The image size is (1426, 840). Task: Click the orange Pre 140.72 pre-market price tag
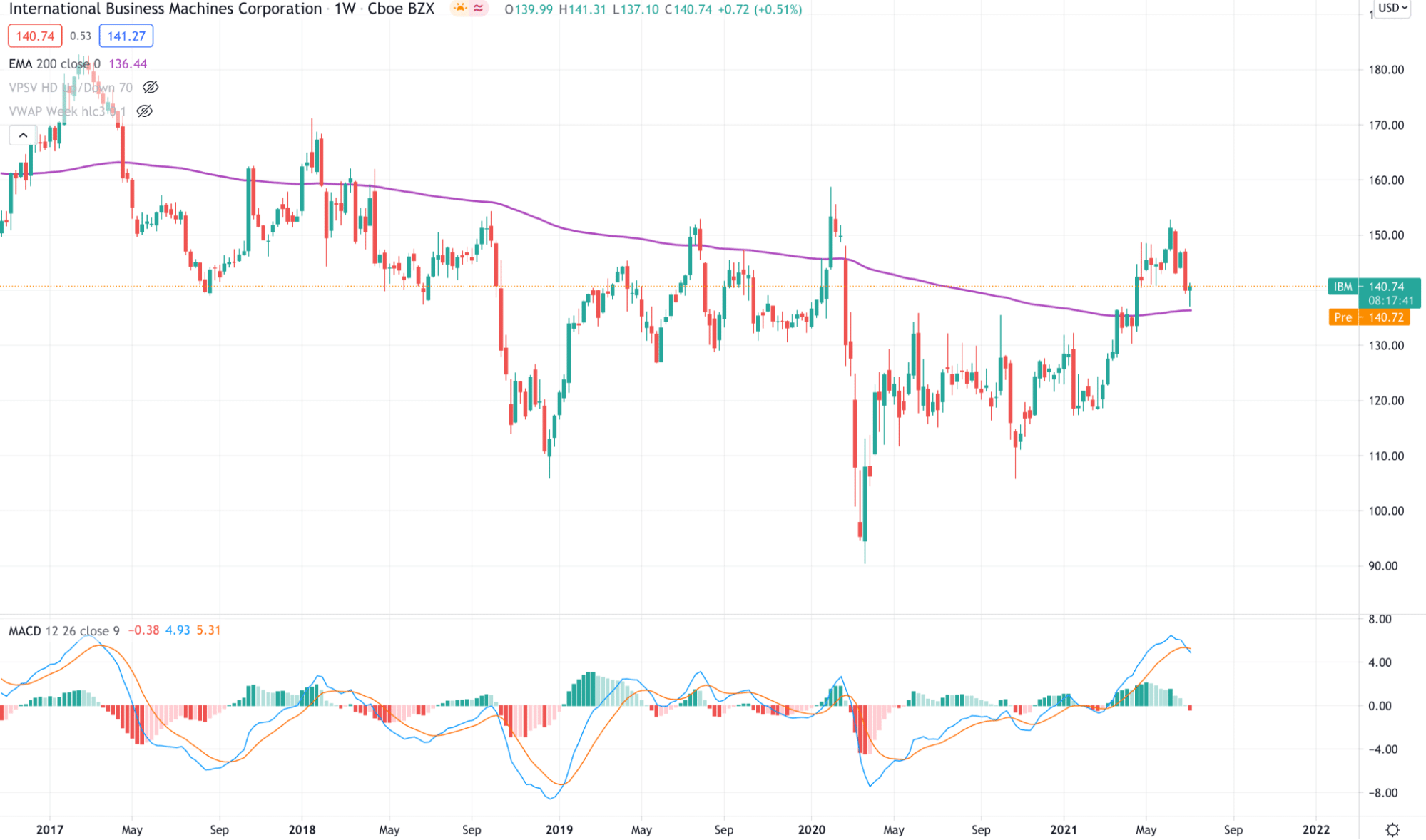pyautogui.click(x=1369, y=317)
